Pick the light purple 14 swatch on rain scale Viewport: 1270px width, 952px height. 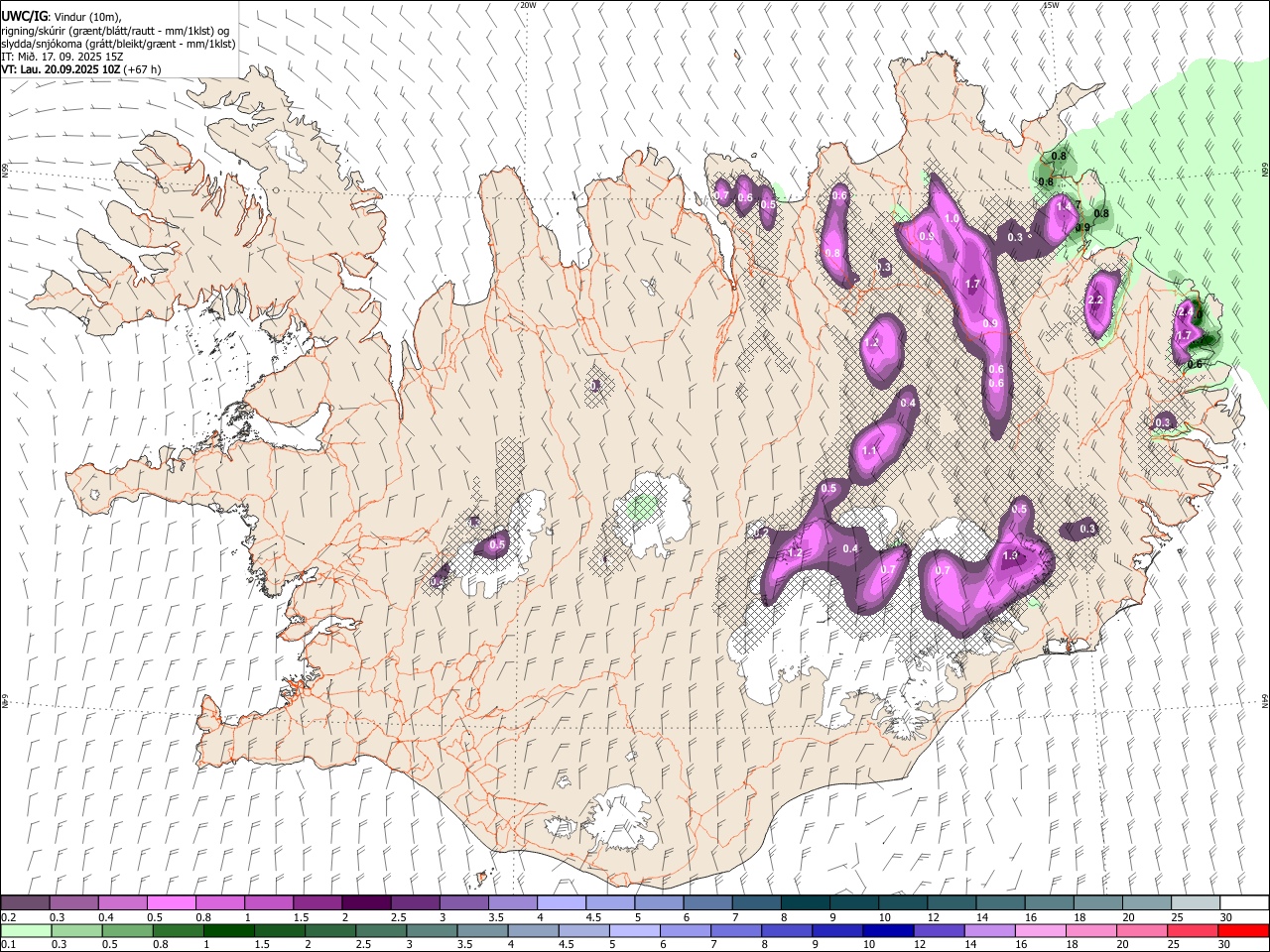[990, 930]
